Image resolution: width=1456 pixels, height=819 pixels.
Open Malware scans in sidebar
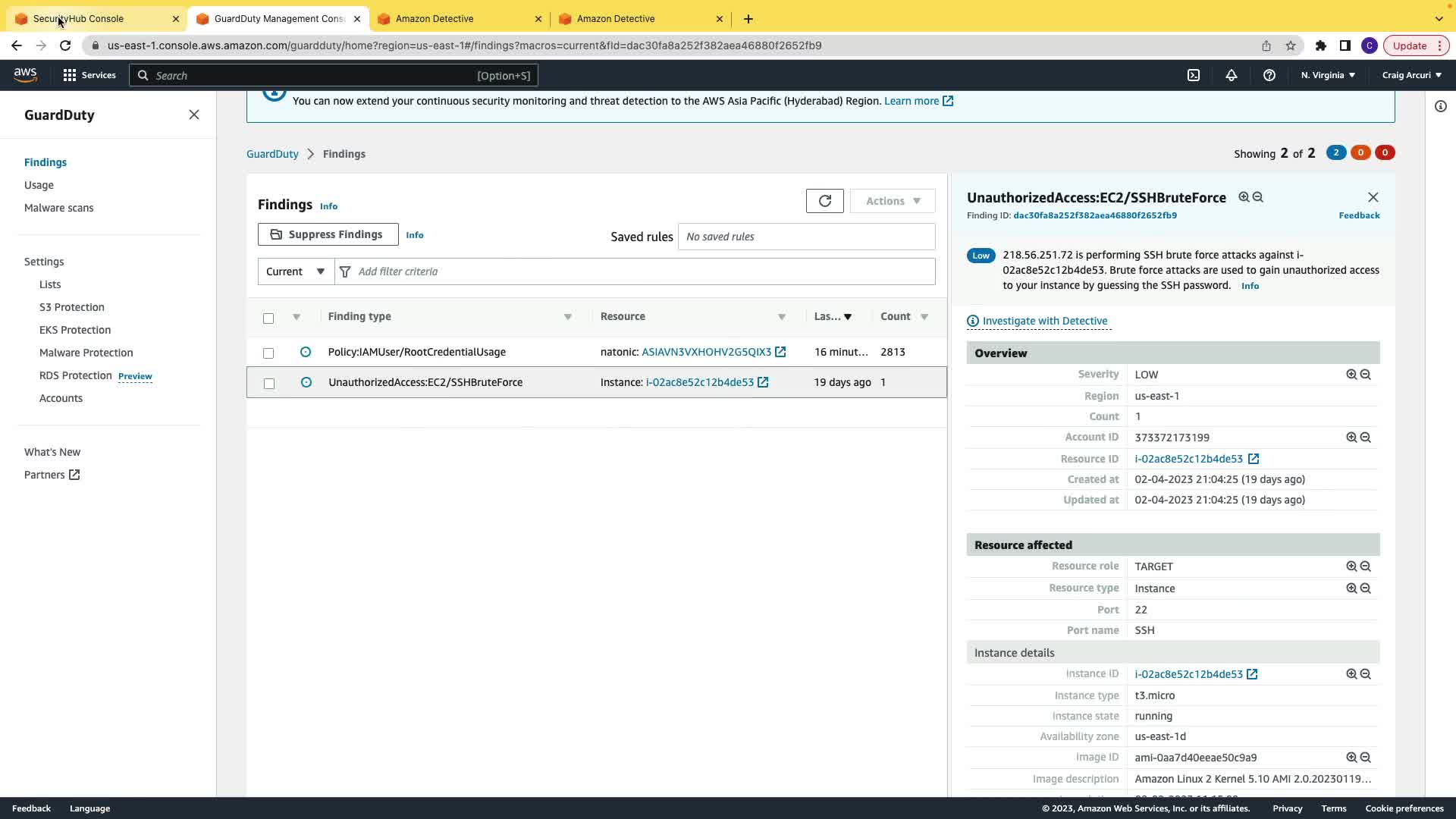pyautogui.click(x=59, y=208)
